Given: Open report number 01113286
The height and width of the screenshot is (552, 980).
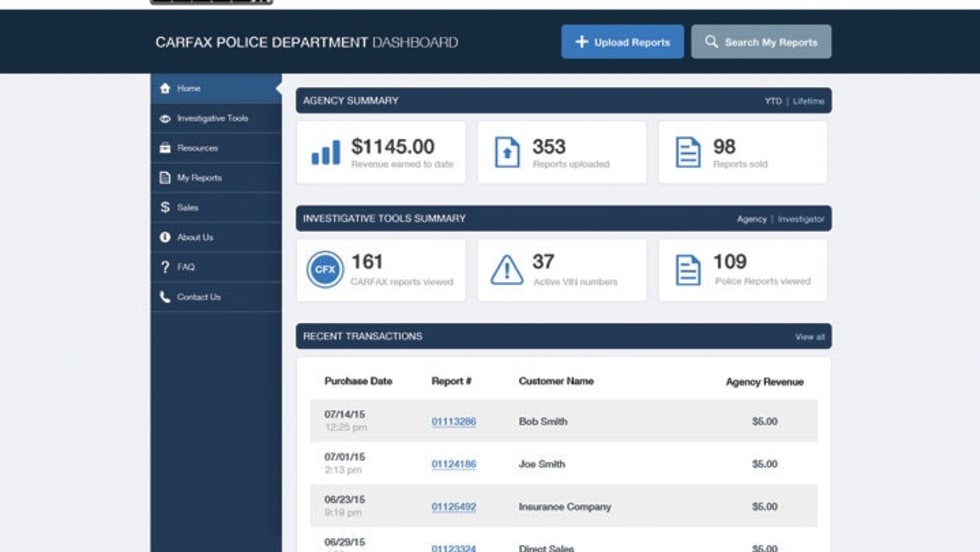Looking at the screenshot, I should click(x=454, y=422).
